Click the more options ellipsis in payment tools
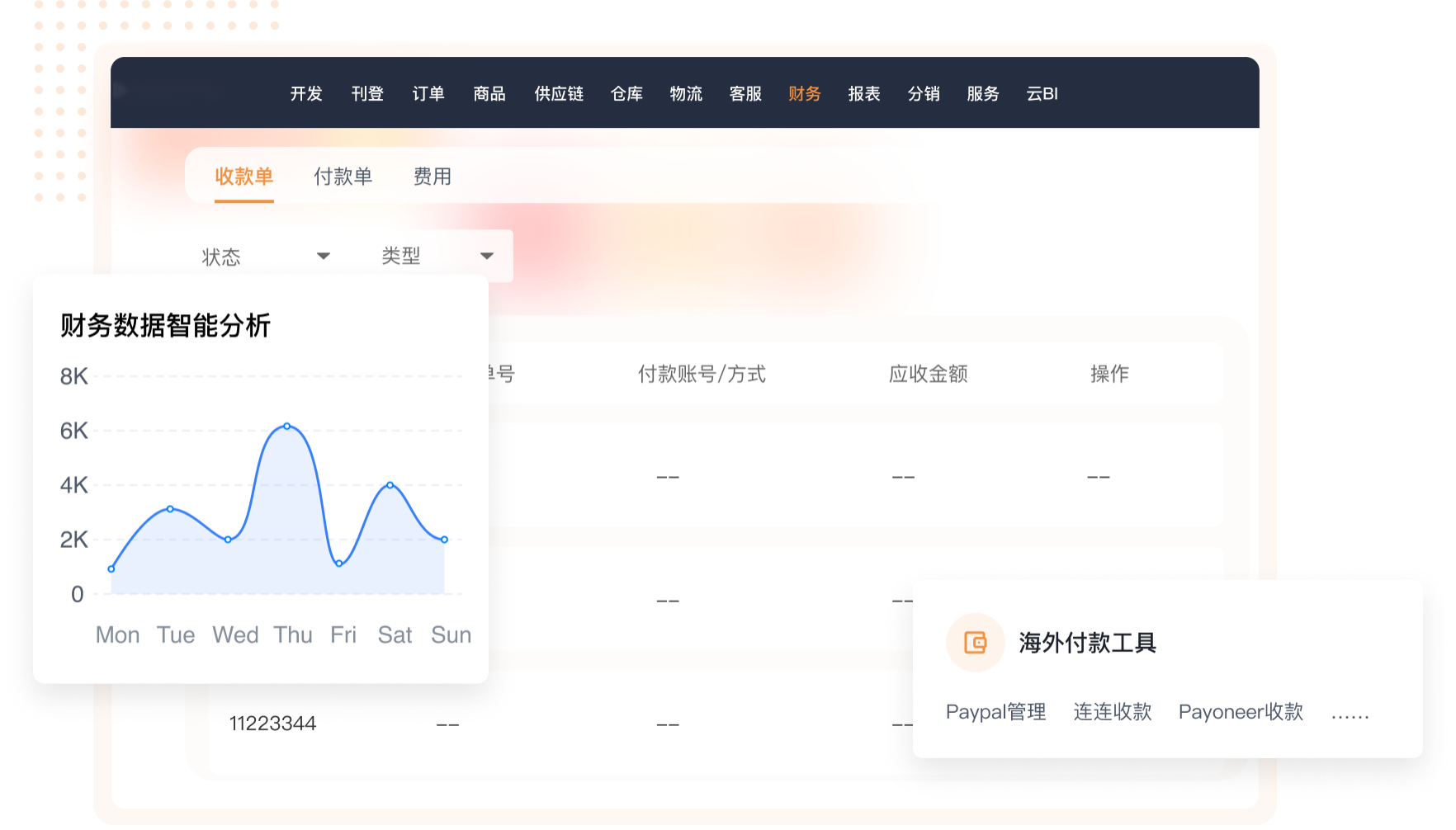The image size is (1456, 830). [x=1350, y=714]
